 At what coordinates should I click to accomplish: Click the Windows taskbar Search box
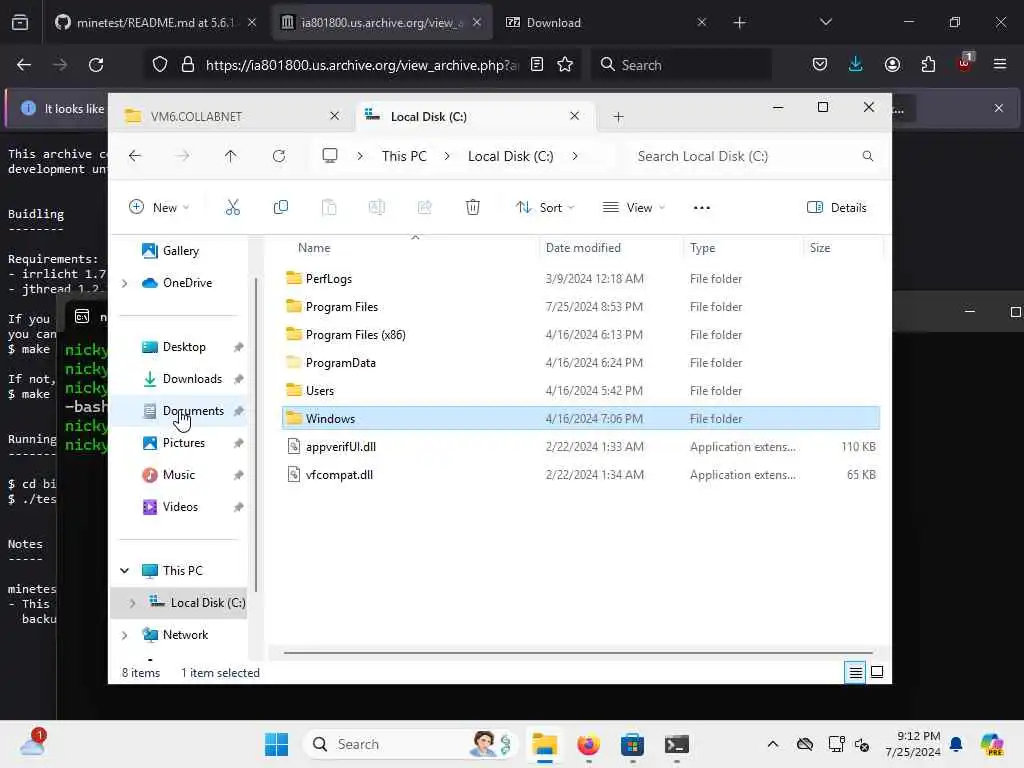[410, 744]
